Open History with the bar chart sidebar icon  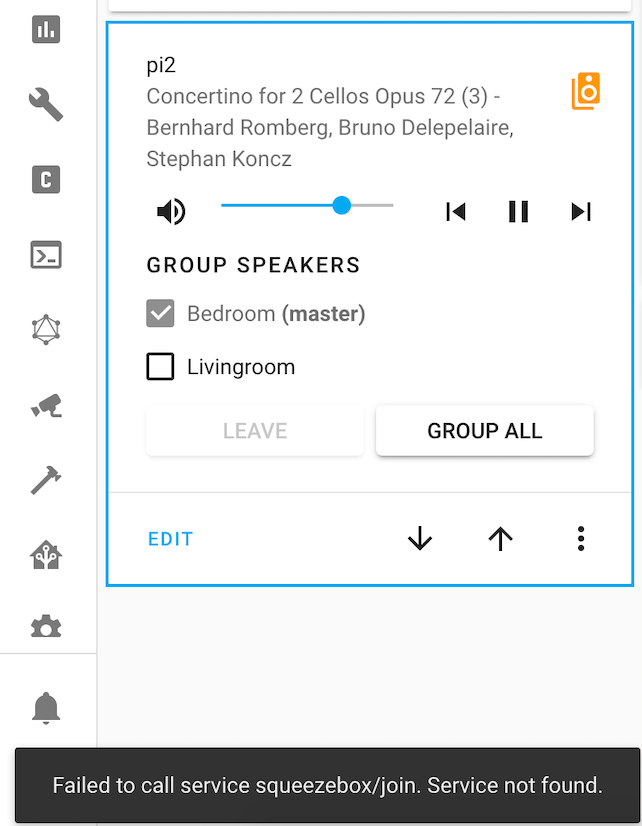[45, 29]
